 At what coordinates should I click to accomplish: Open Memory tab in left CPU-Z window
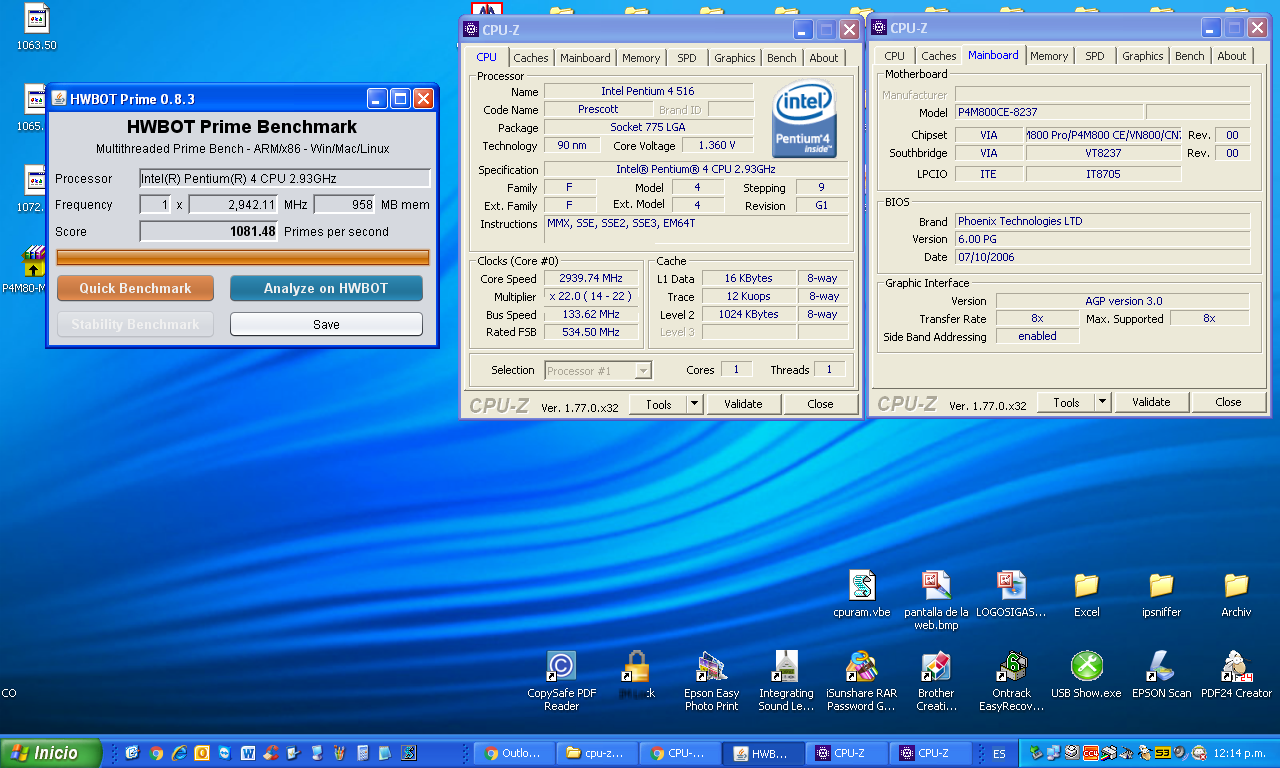pos(641,58)
